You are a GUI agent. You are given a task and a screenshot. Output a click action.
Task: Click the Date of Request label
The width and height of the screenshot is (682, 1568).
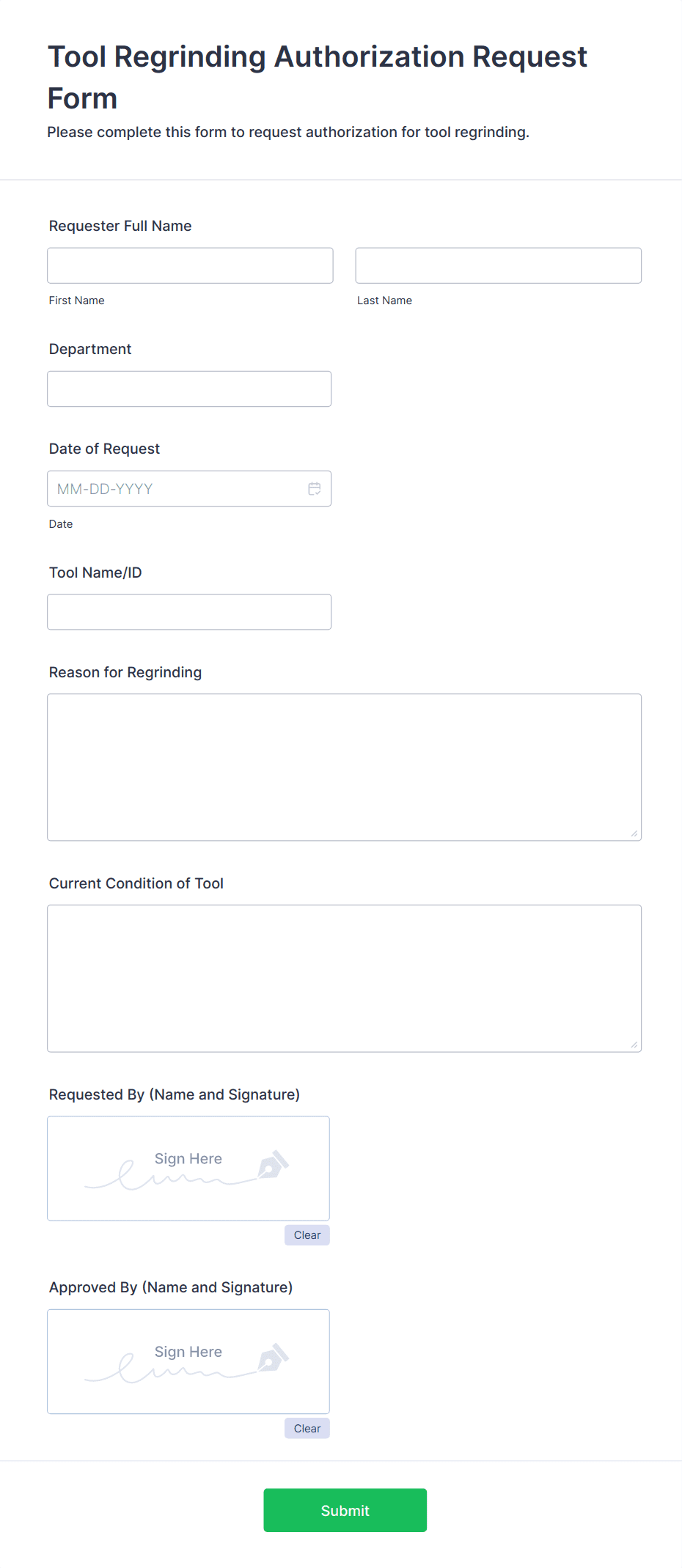point(104,448)
